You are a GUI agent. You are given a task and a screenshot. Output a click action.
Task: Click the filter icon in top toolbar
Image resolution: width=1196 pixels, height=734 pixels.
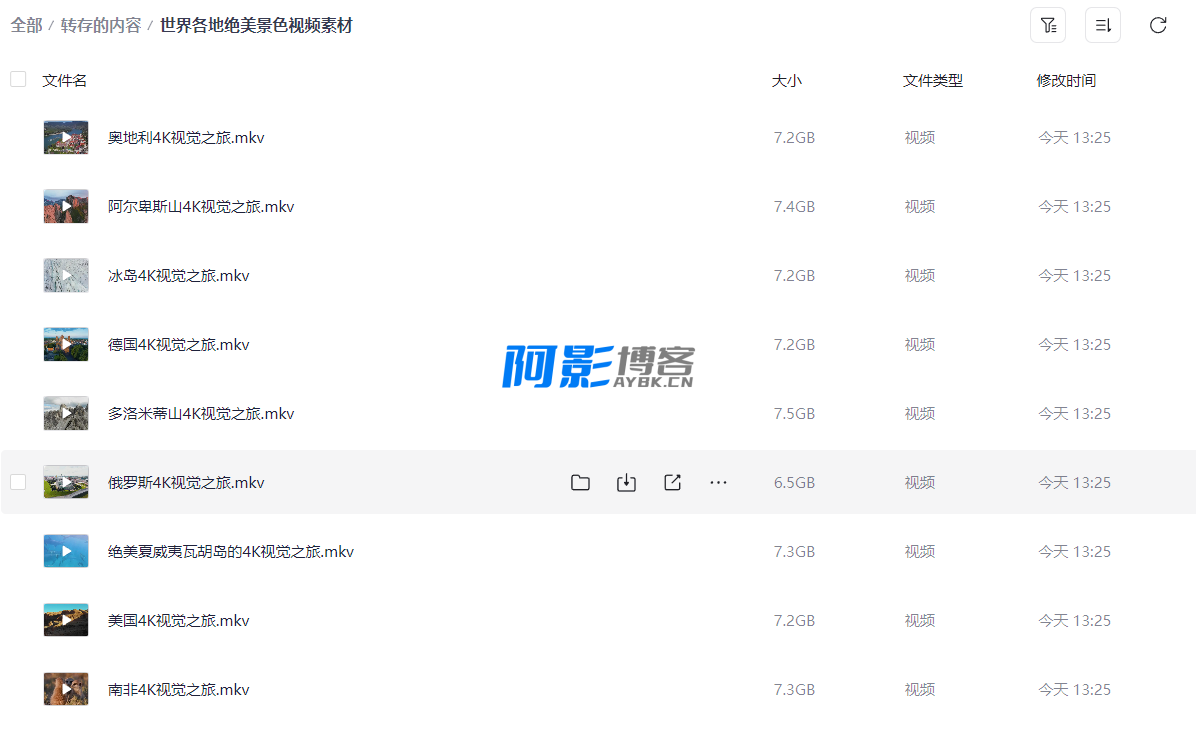click(x=1047, y=26)
